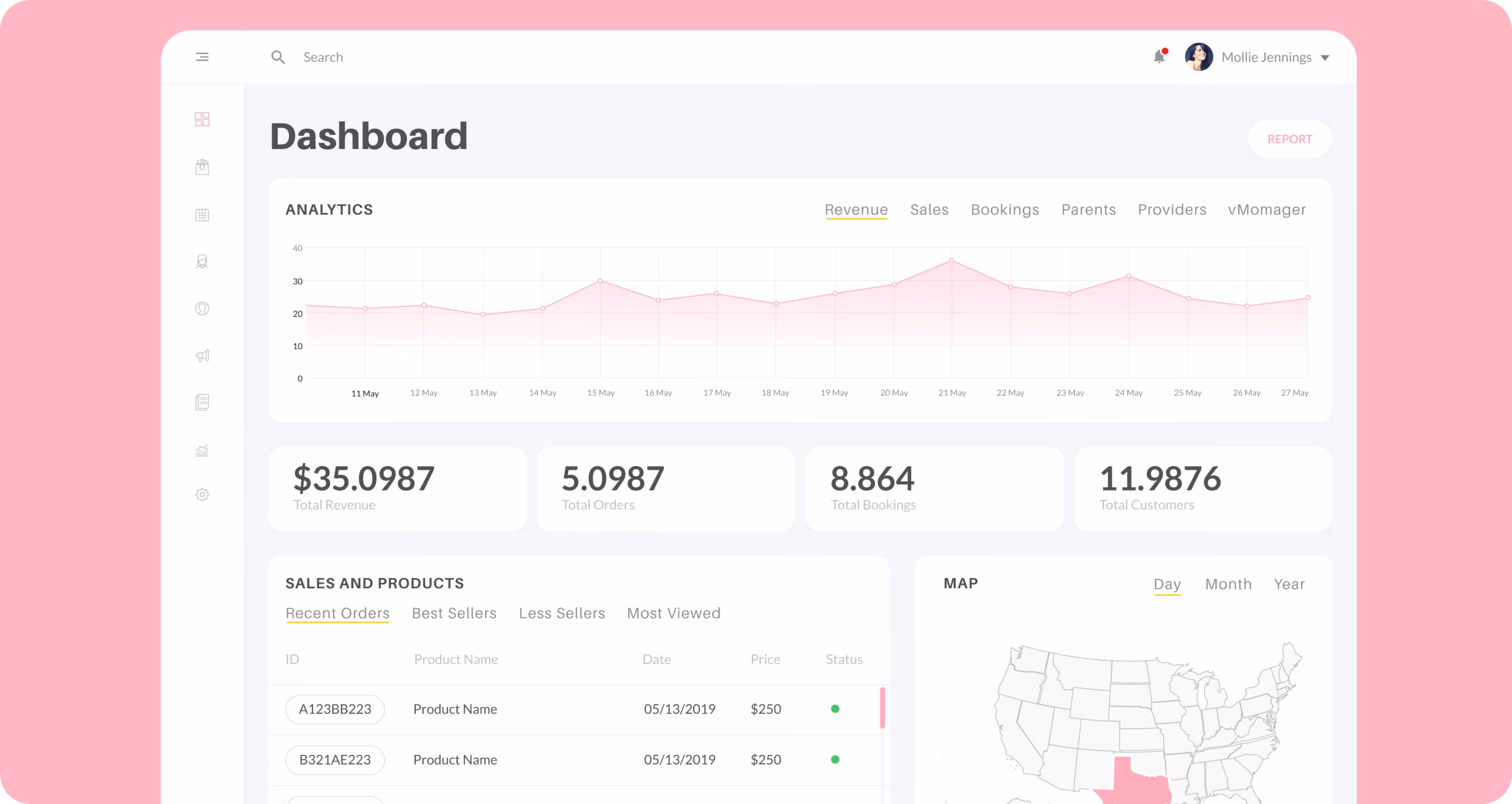The width and height of the screenshot is (1512, 804).
Task: Click the green status dot for A123BB223
Action: (835, 709)
